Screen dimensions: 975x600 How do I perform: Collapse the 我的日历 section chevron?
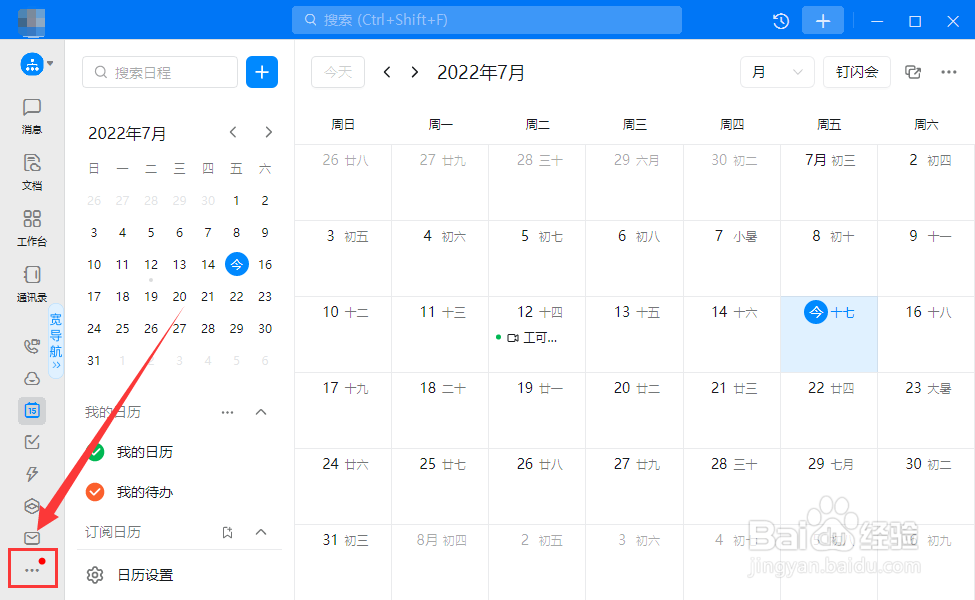click(x=261, y=412)
